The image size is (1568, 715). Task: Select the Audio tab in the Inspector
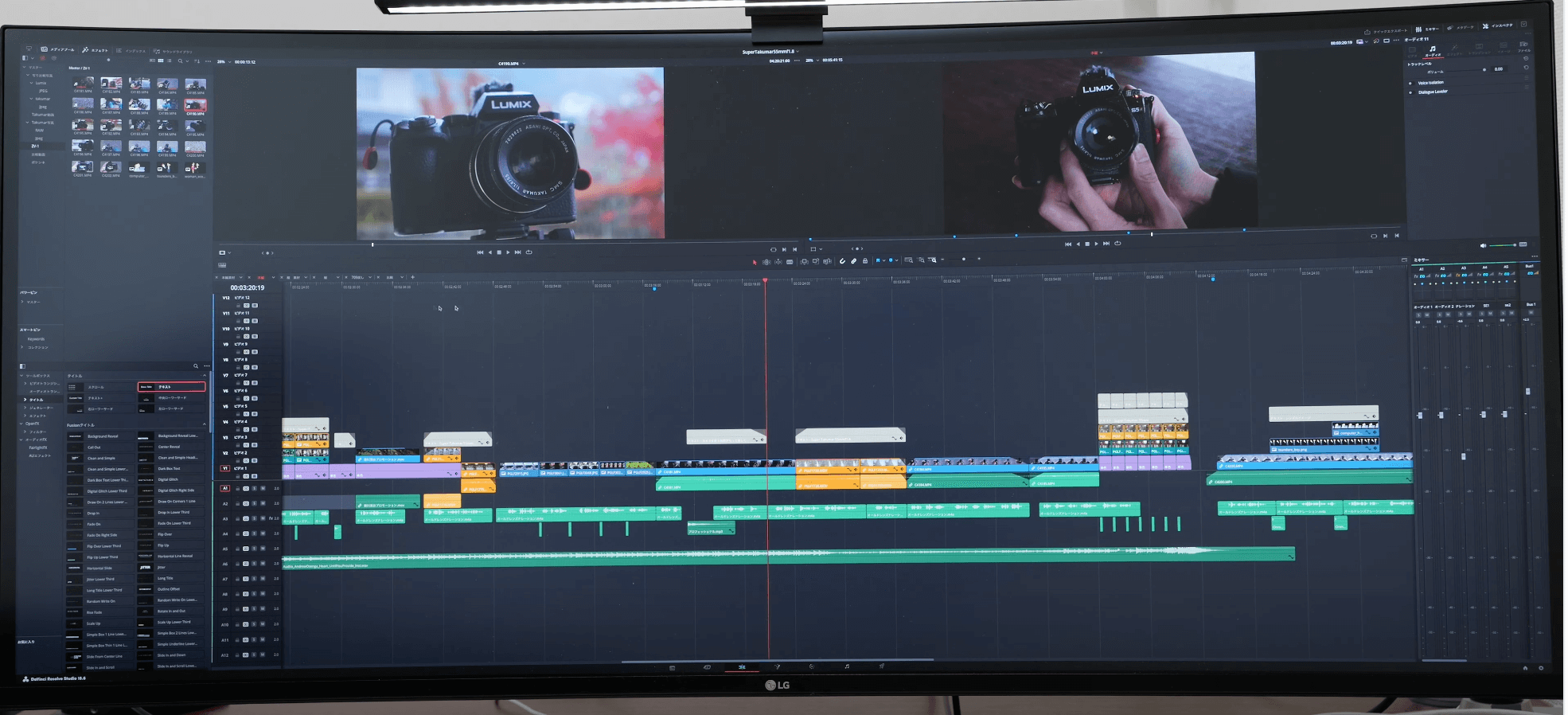pos(1433,50)
